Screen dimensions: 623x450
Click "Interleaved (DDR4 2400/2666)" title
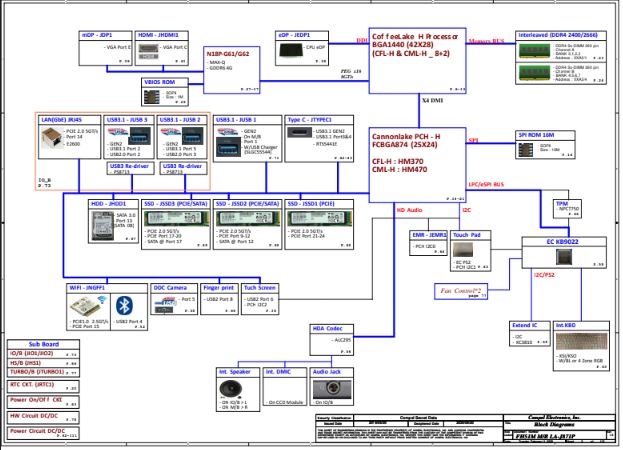pos(558,35)
